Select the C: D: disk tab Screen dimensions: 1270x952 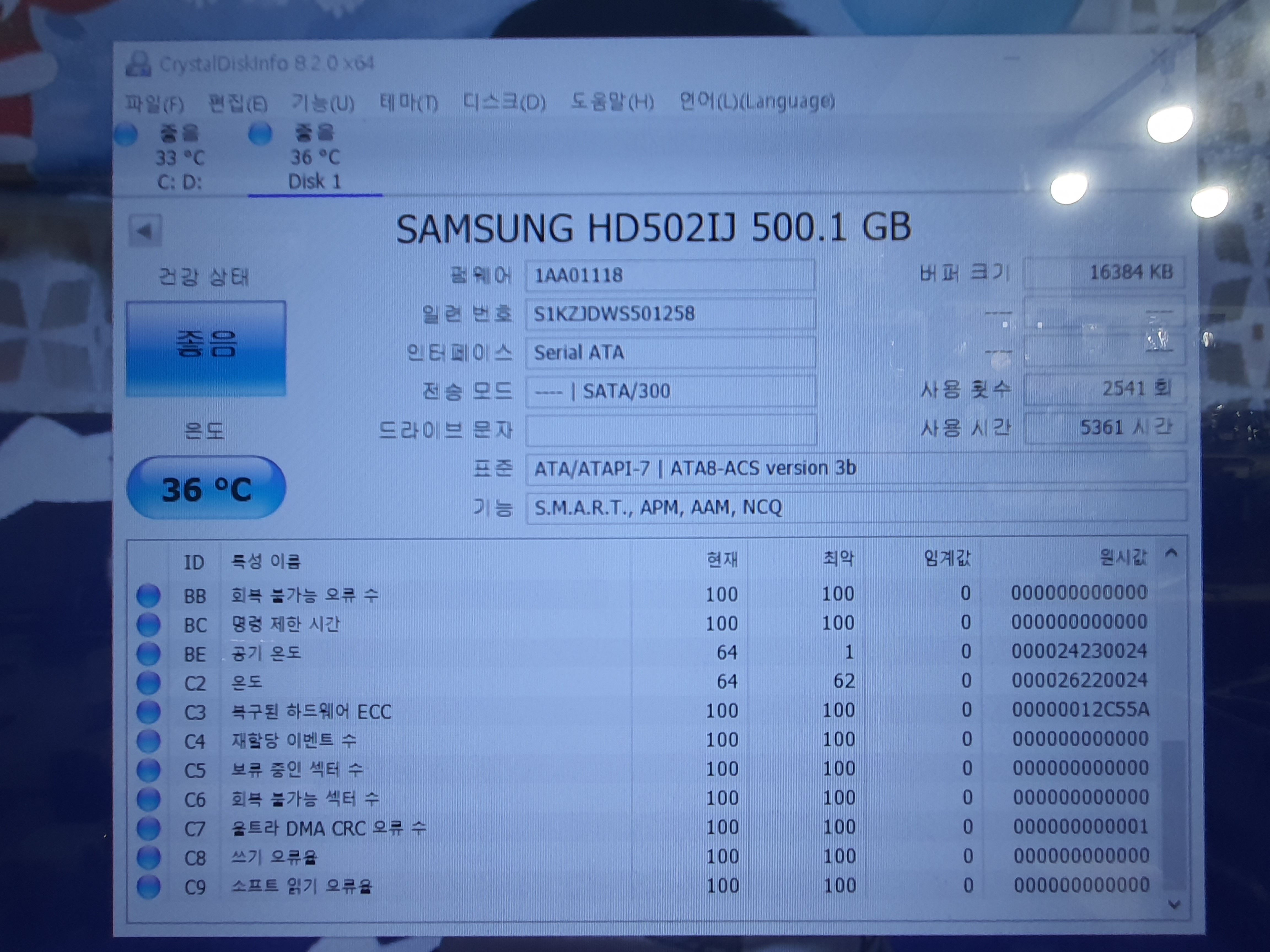coord(180,158)
